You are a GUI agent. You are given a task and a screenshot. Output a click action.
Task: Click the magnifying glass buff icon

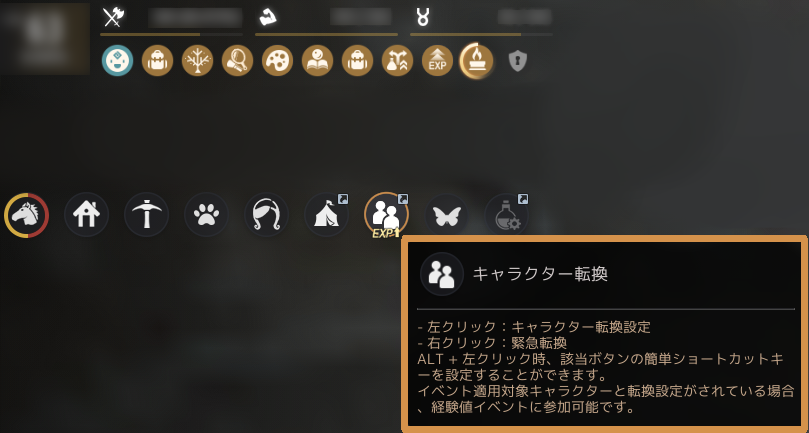coord(237,60)
